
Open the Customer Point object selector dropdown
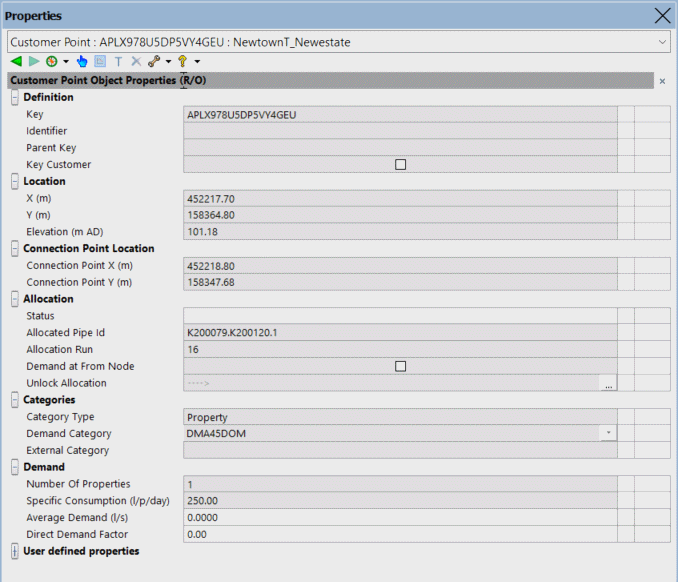pyautogui.click(x=662, y=42)
